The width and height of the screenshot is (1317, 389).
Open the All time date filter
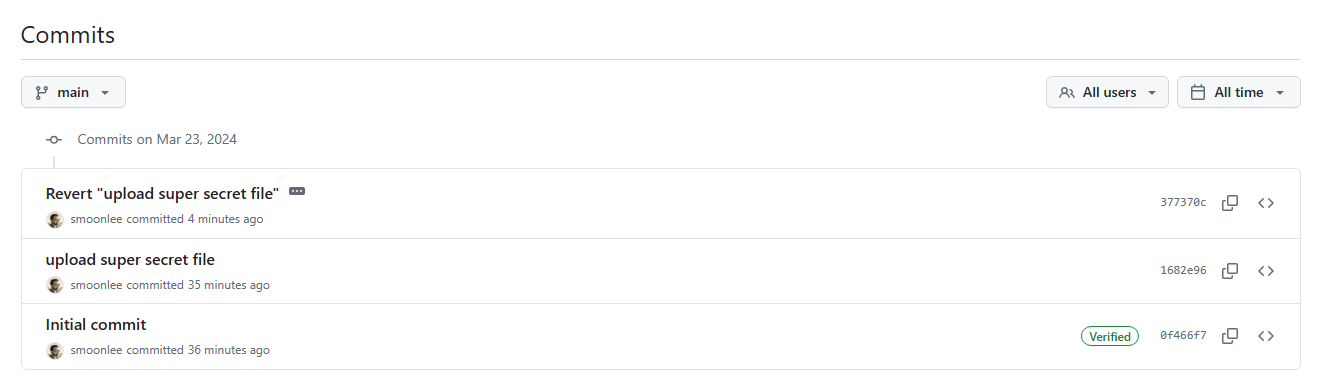click(1238, 92)
